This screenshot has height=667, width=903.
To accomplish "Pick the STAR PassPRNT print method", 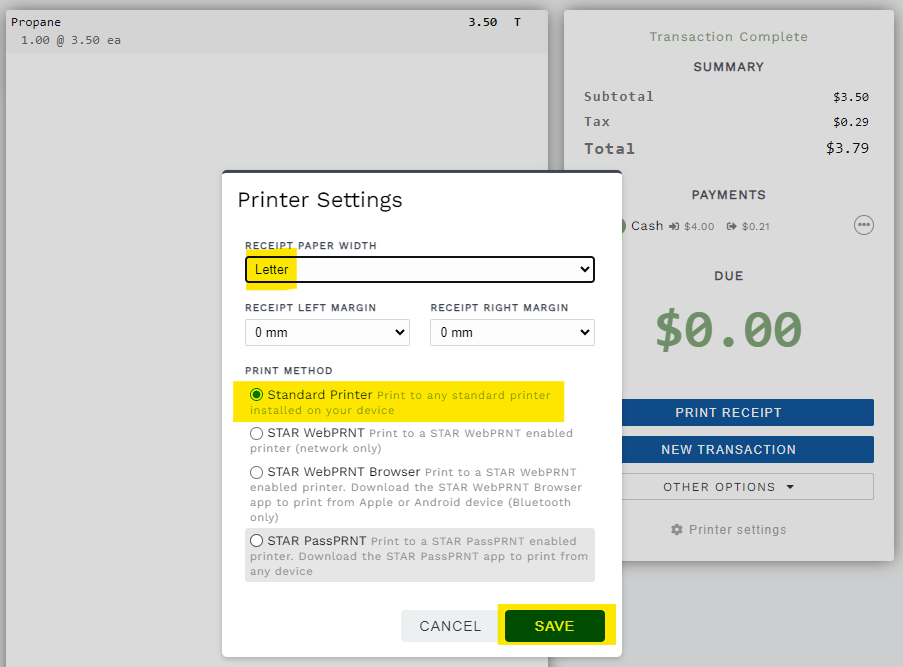I will [257, 541].
